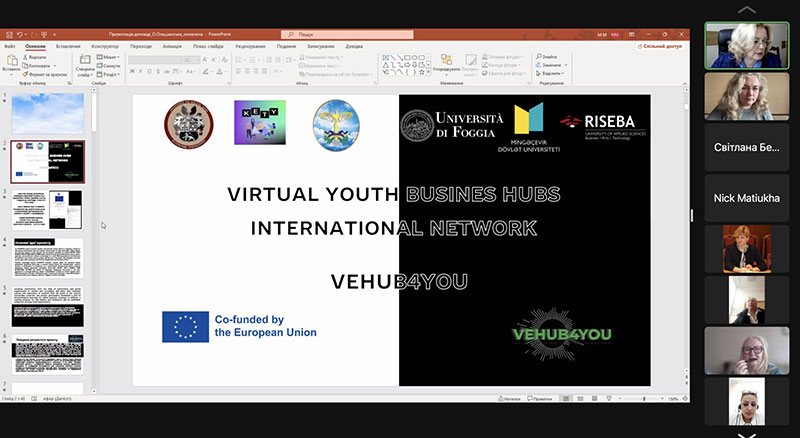Screen dimensions: 800x438
Task: Switch to Reading view icon in status bar
Action: 594,398
